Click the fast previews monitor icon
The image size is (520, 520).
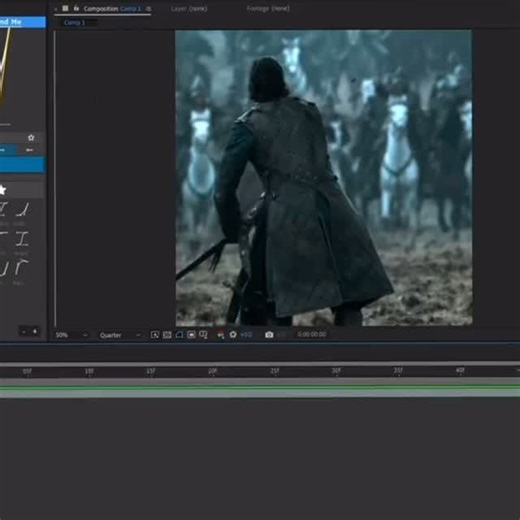[x=191, y=335]
